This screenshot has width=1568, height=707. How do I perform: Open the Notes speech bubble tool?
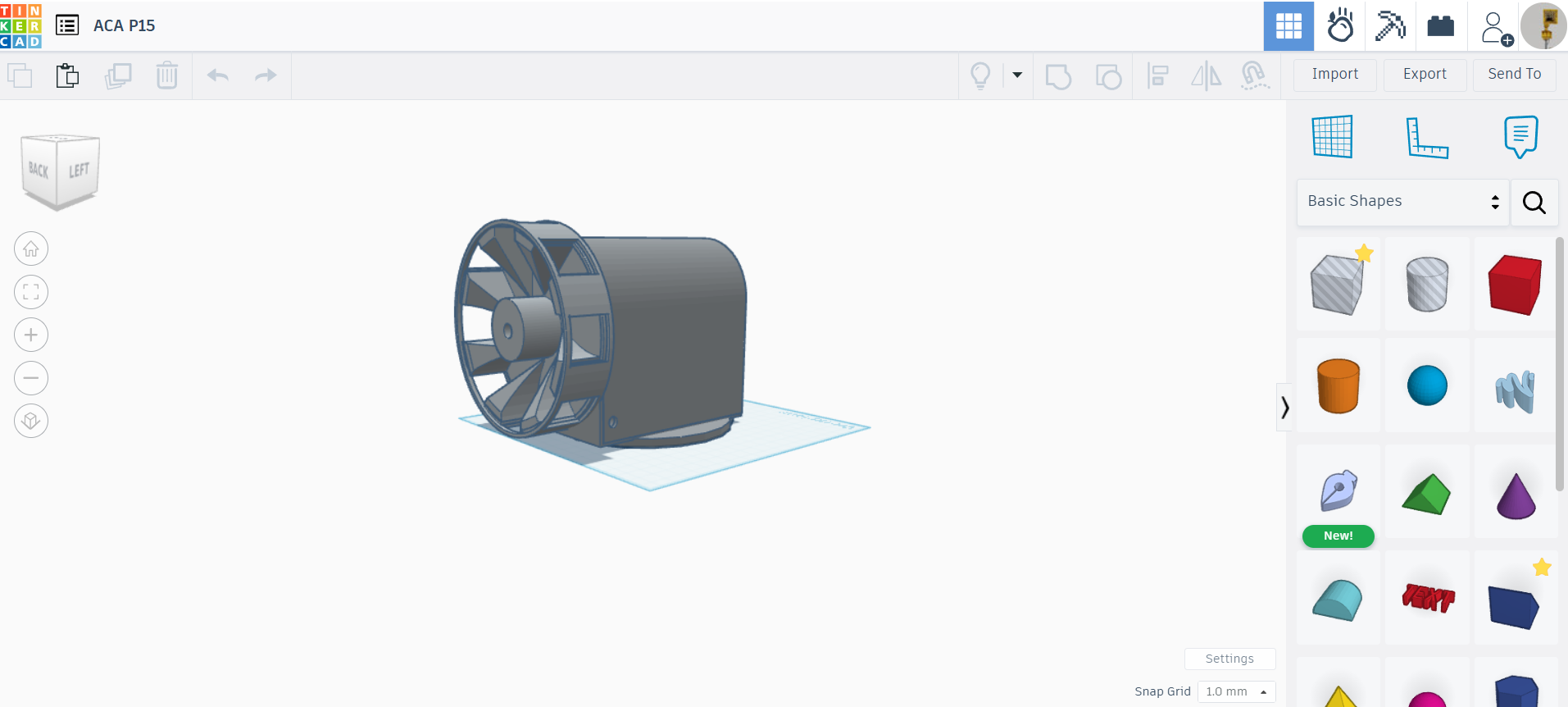pyautogui.click(x=1520, y=136)
